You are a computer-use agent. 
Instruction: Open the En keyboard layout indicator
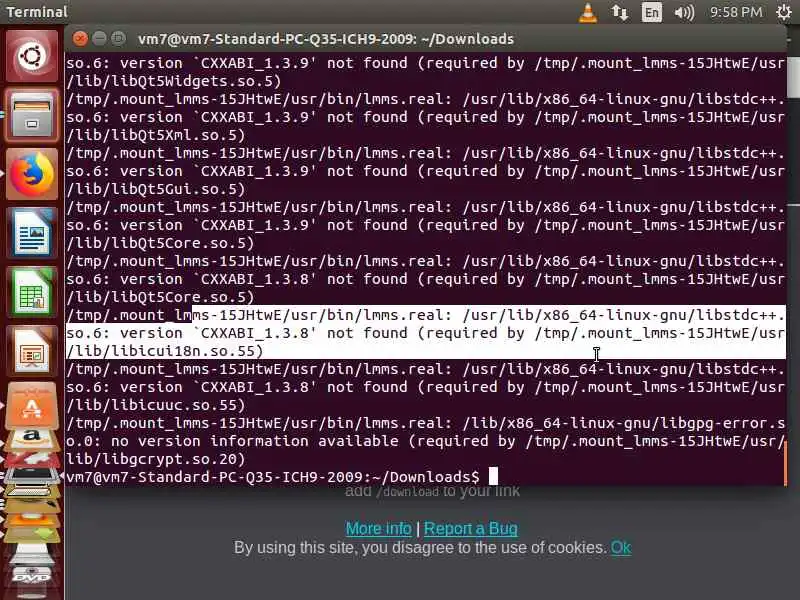click(x=652, y=12)
